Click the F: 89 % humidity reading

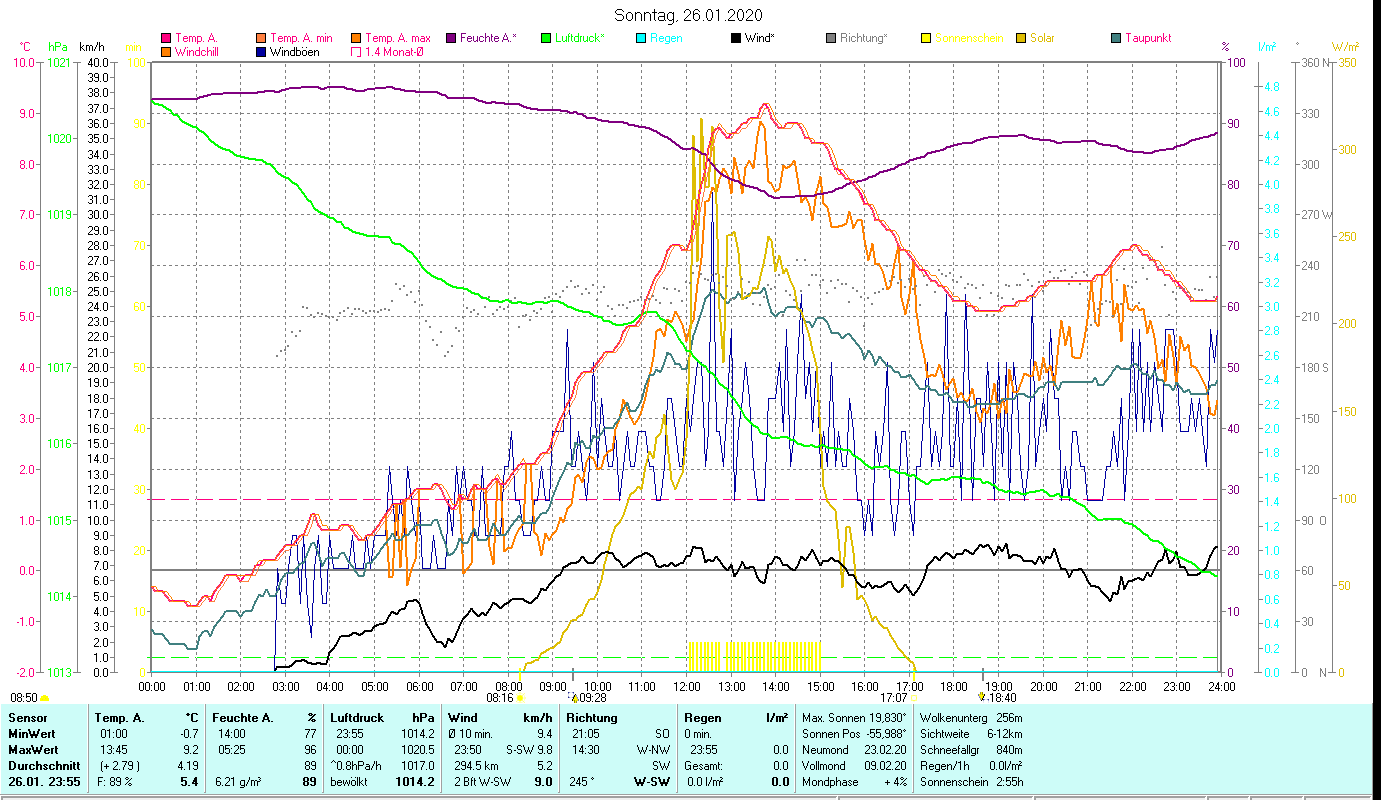click(x=116, y=782)
